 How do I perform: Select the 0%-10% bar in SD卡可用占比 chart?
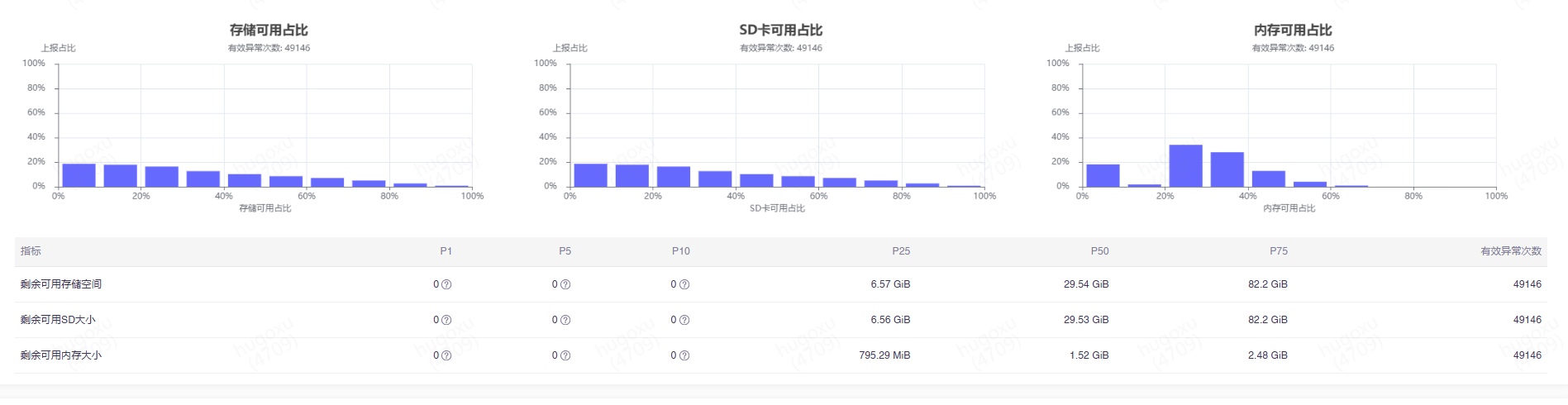tap(590, 175)
